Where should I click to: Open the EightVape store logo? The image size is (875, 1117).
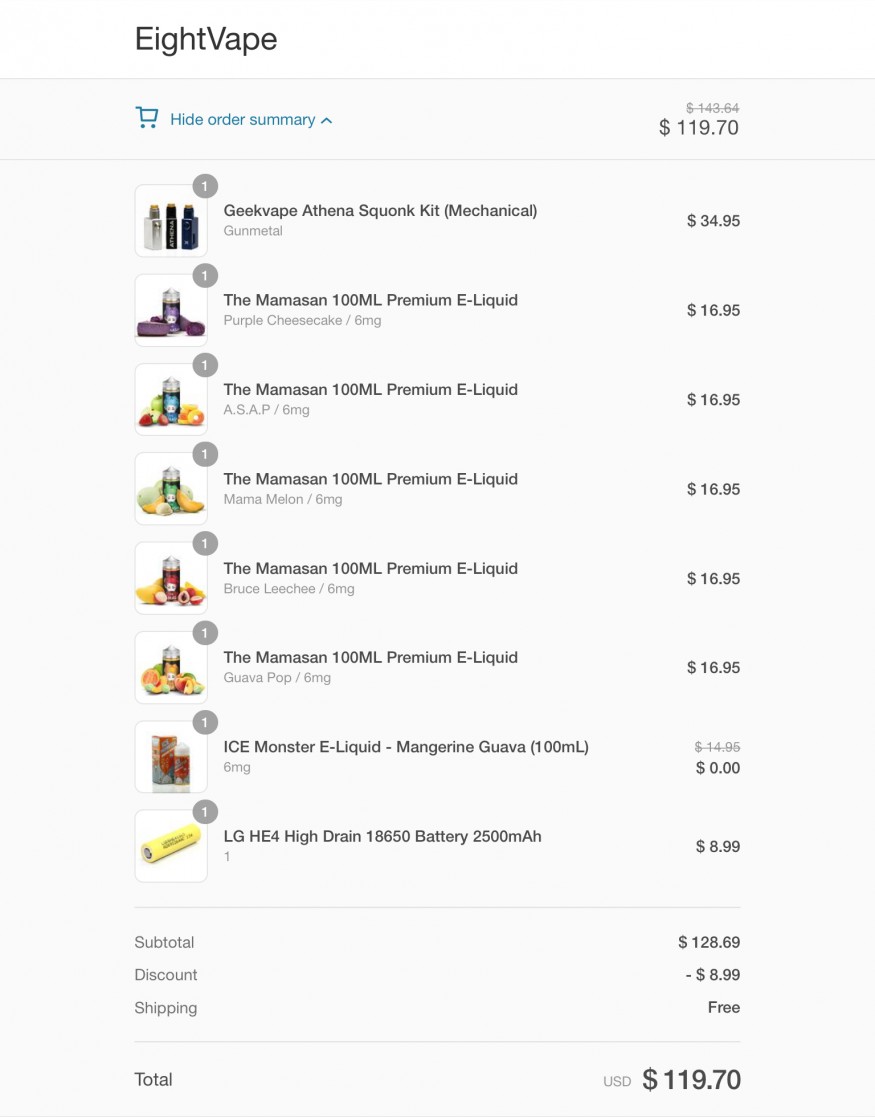pyautogui.click(x=206, y=38)
